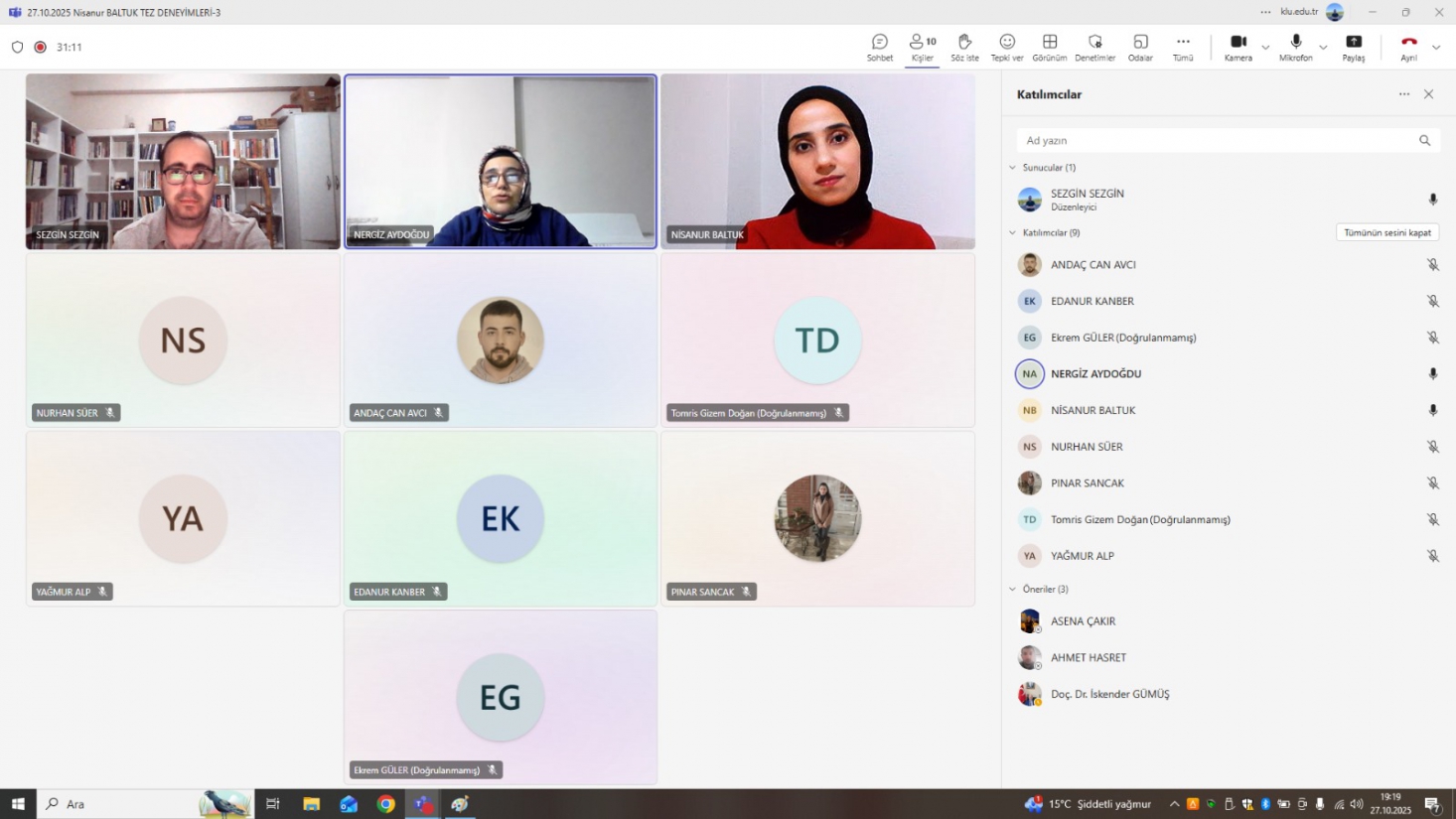Viewport: 1456px width, 819px height.
Task: Collapse the Sunucular (1) section
Action: [1013, 168]
